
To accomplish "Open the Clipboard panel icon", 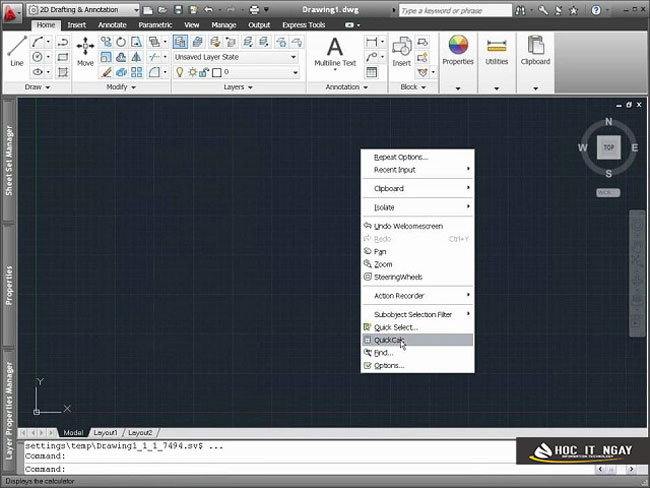I will (535, 50).
